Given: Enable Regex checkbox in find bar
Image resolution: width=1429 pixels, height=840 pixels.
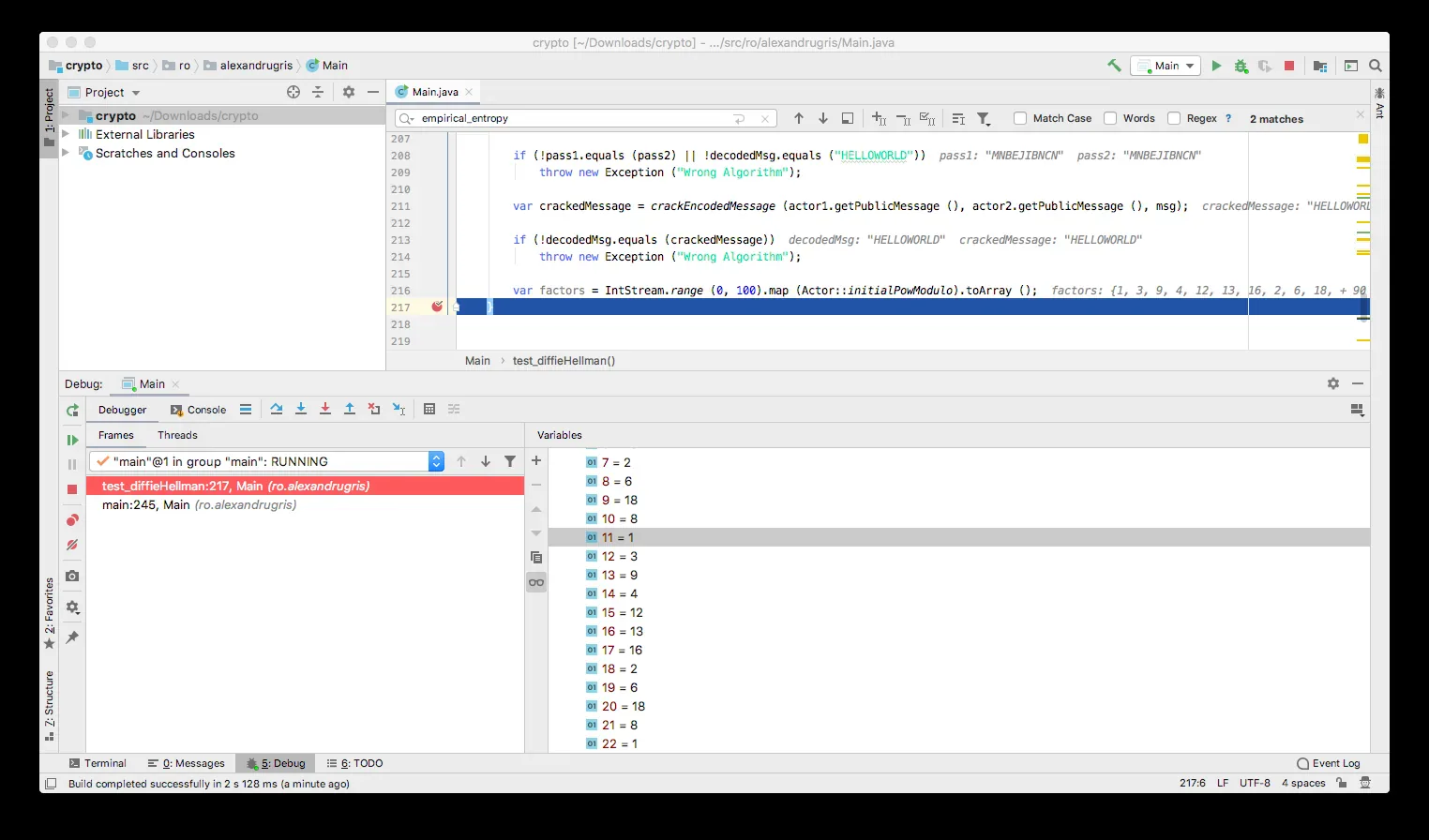Looking at the screenshot, I should [x=1174, y=118].
